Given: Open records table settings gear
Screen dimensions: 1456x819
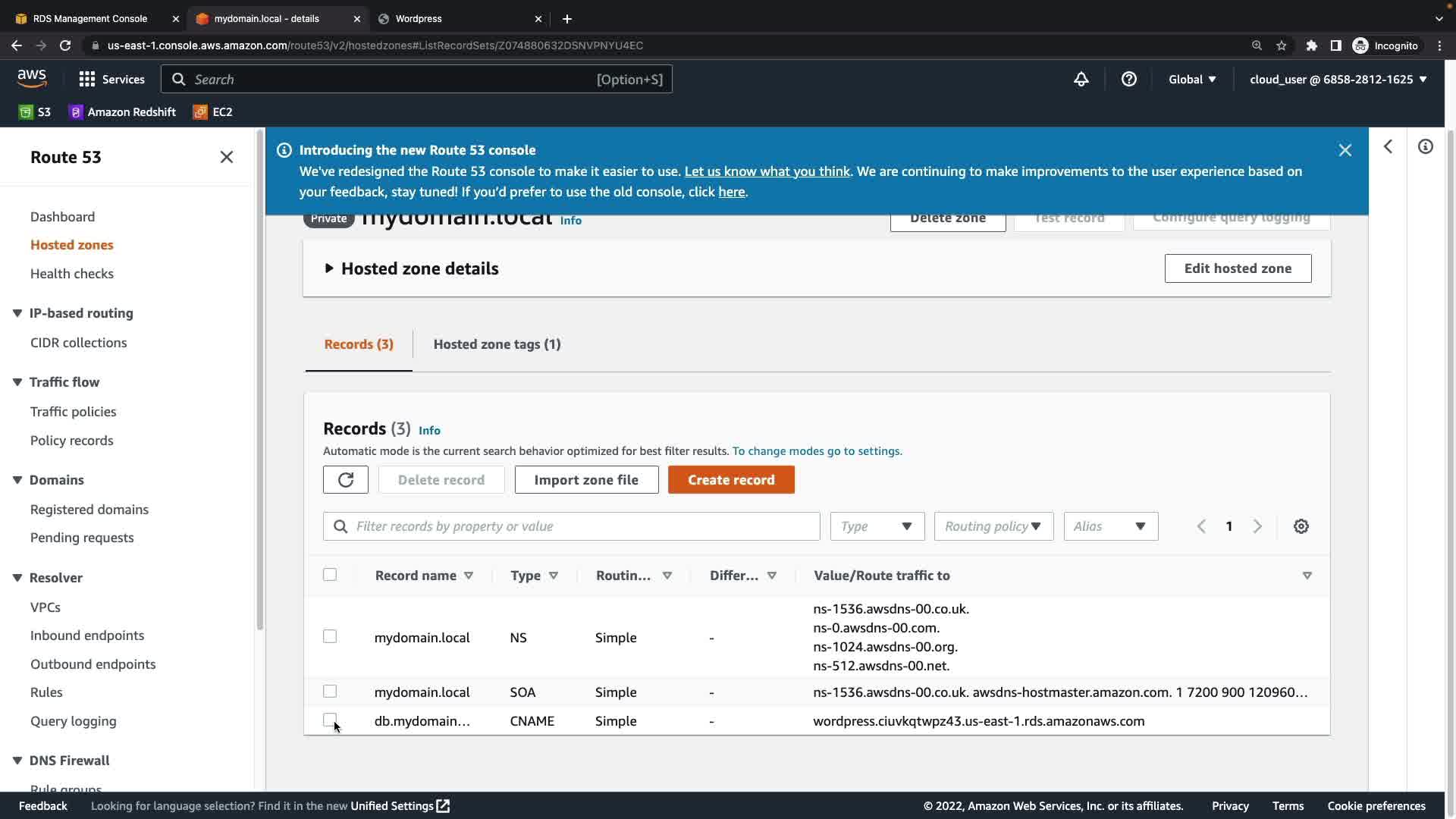Looking at the screenshot, I should [x=1301, y=526].
